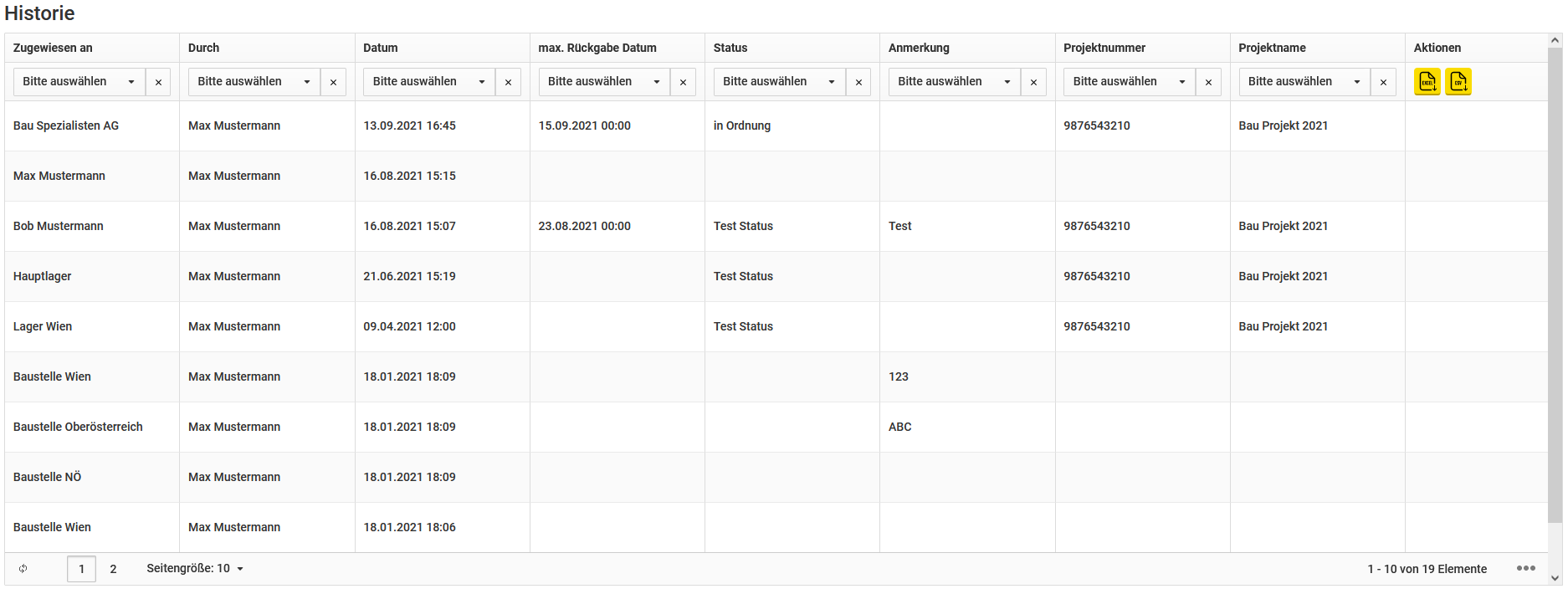Open the Status filter dropdown

(x=780, y=82)
